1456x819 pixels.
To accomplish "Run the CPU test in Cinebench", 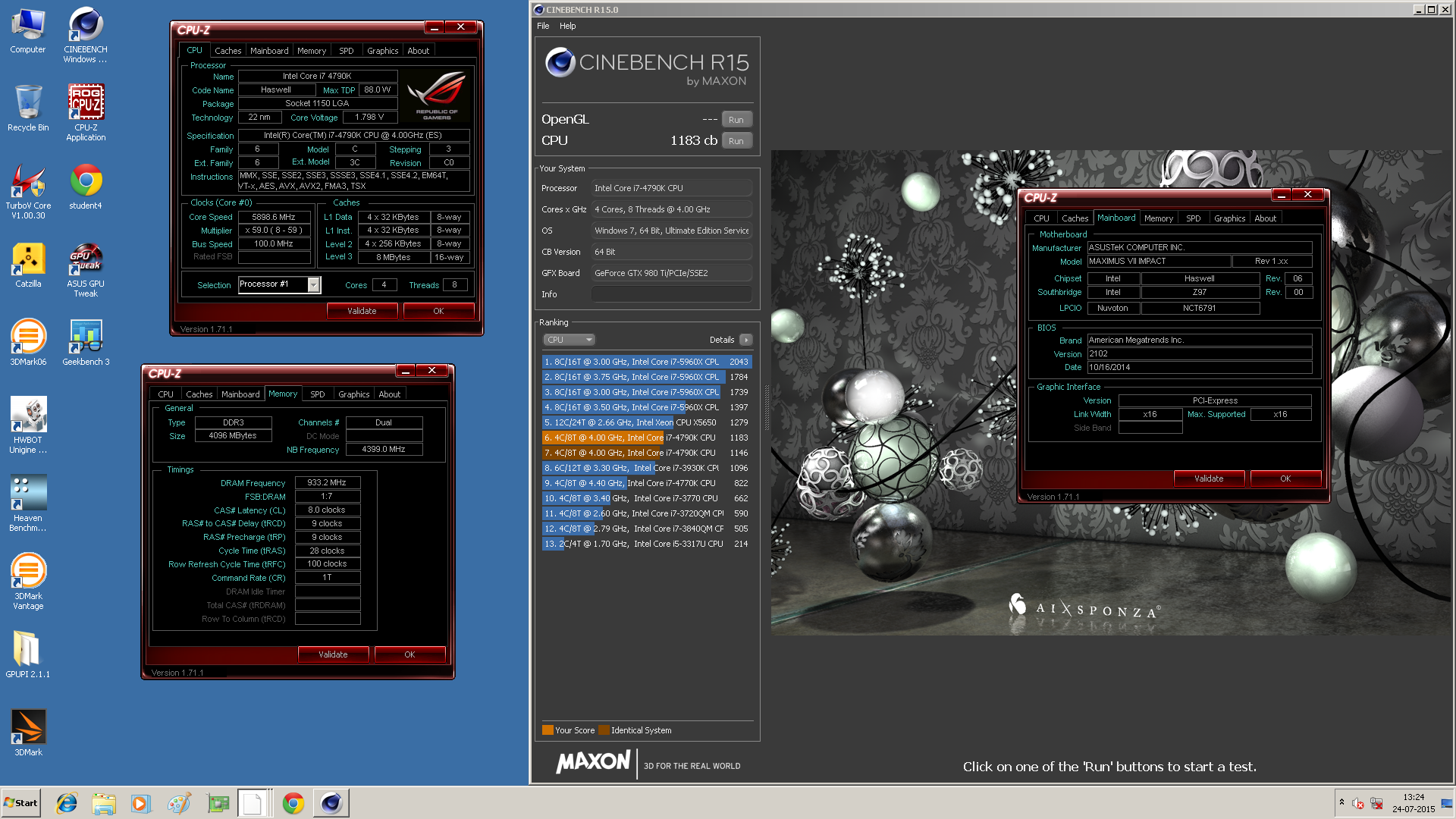I will pos(736,141).
